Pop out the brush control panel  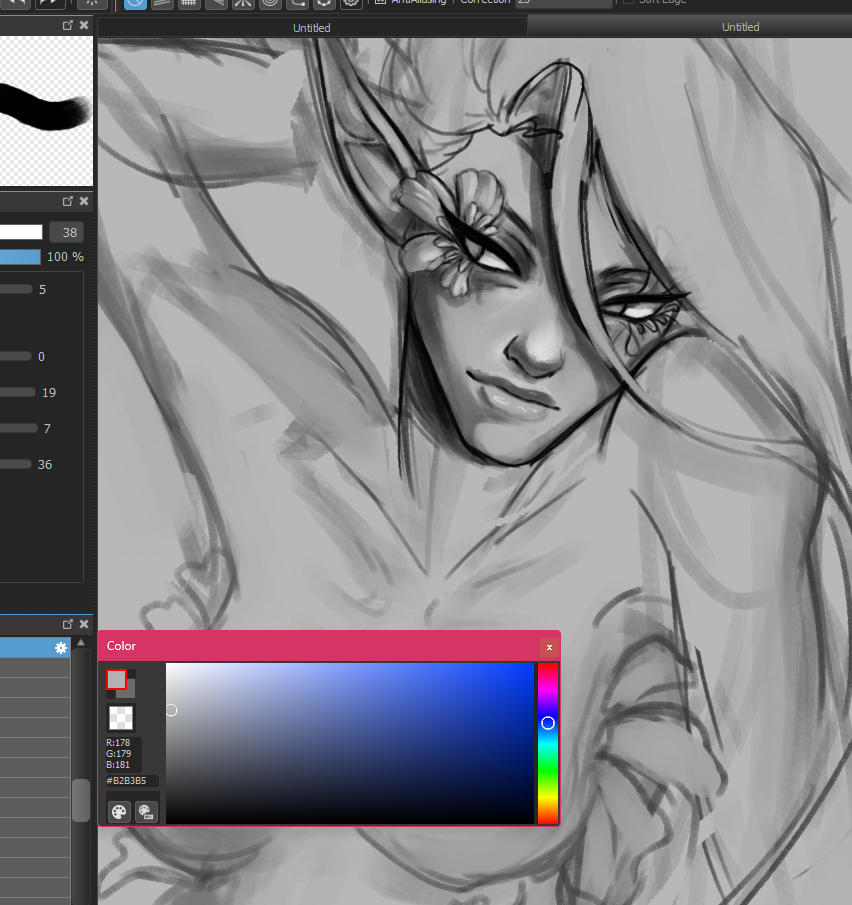pyautogui.click(x=68, y=201)
